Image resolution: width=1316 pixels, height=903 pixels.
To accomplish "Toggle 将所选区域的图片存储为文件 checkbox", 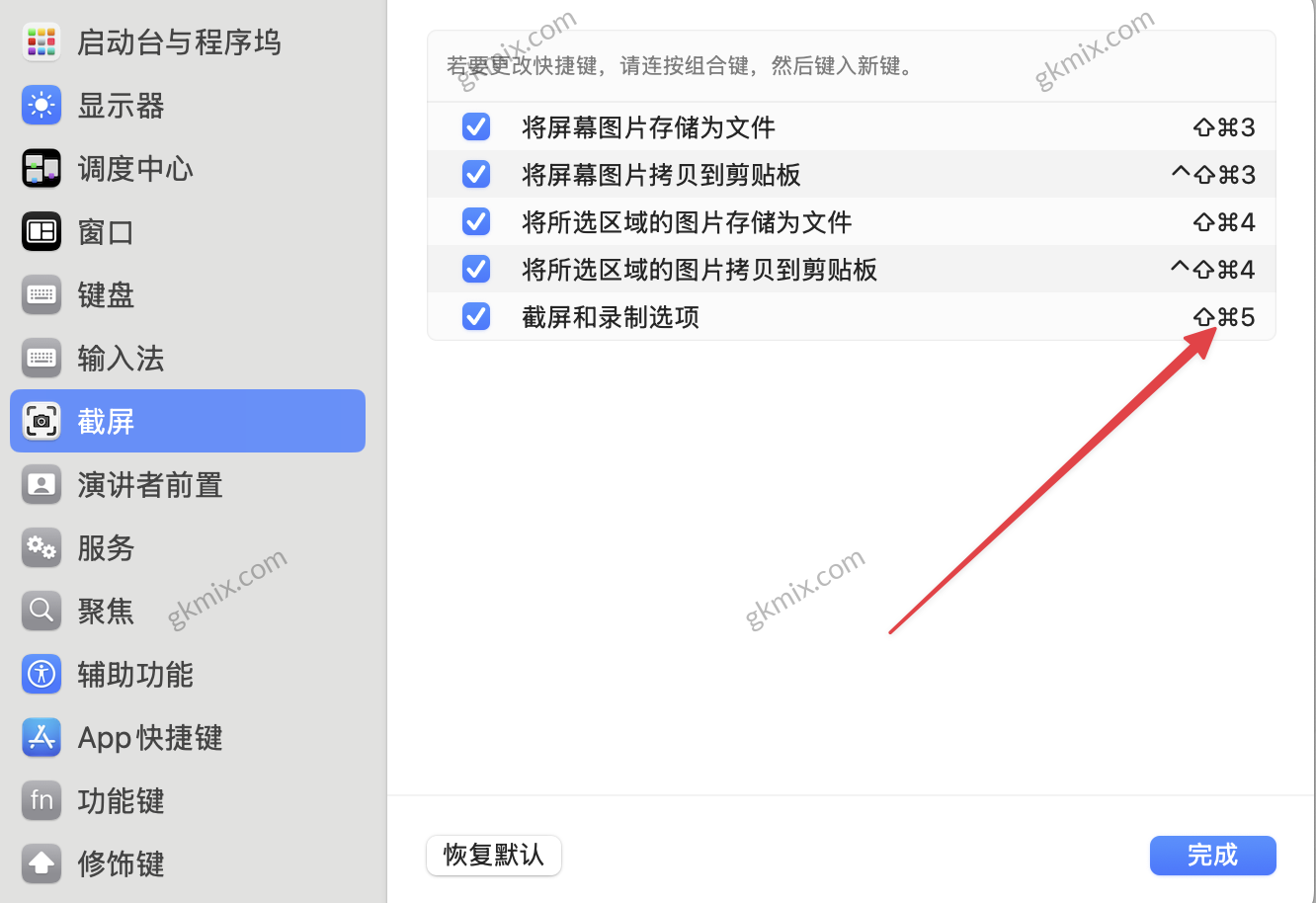I will [476, 221].
